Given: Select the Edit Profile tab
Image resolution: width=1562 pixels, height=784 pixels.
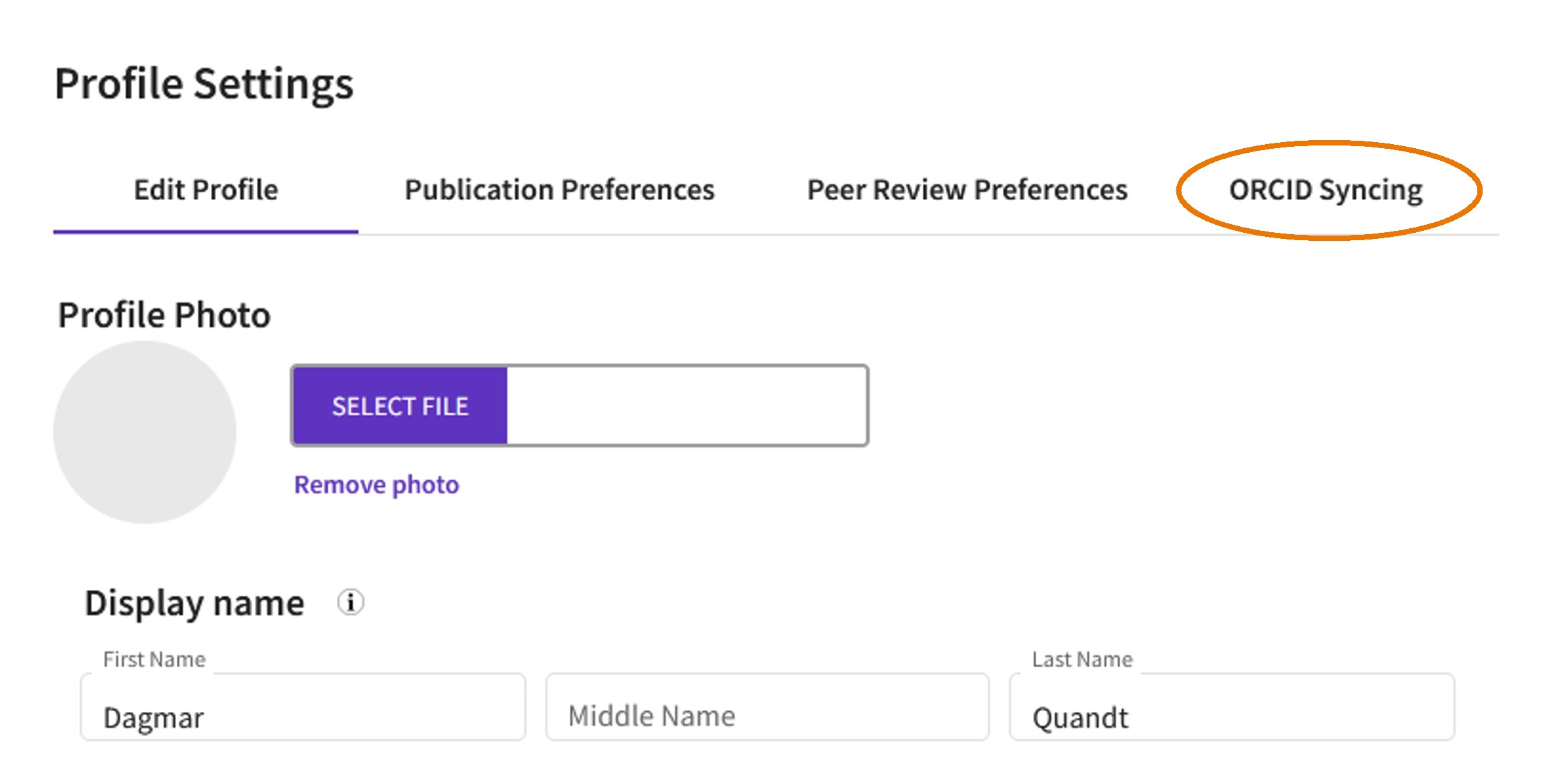Looking at the screenshot, I should [x=206, y=190].
